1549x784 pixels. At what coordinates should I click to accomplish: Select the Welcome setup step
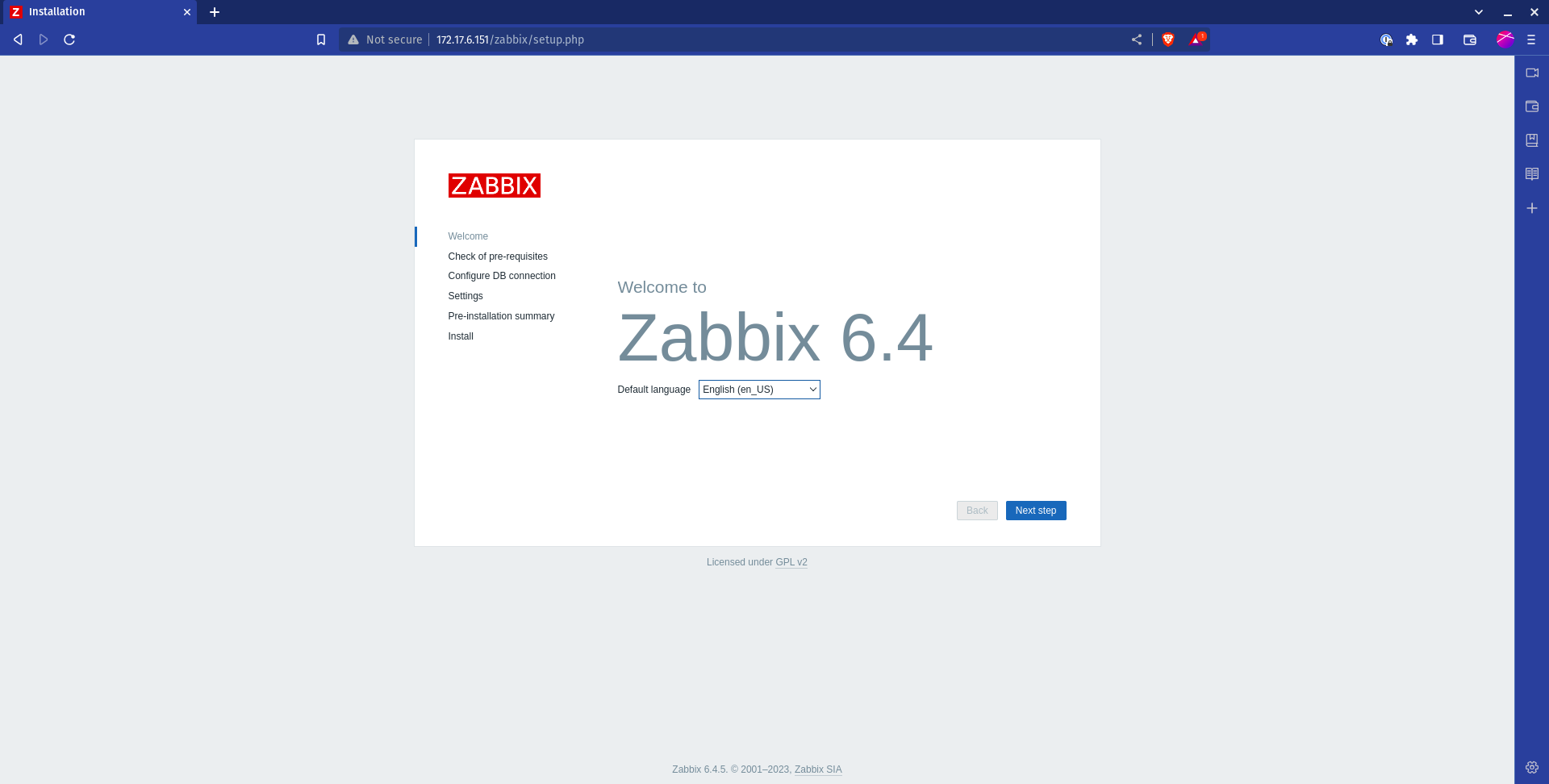click(x=468, y=236)
